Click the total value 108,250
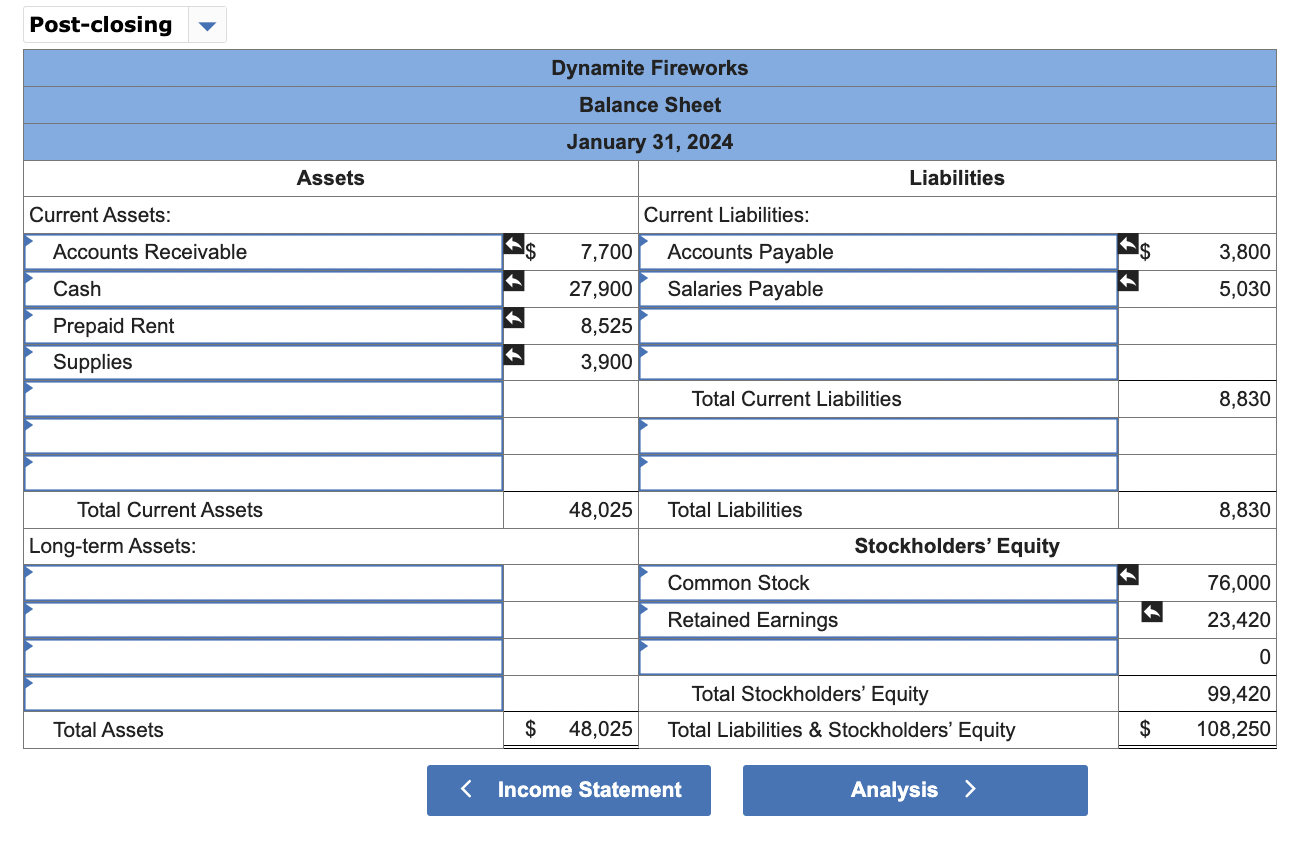The width and height of the screenshot is (1296, 854). 1234,730
